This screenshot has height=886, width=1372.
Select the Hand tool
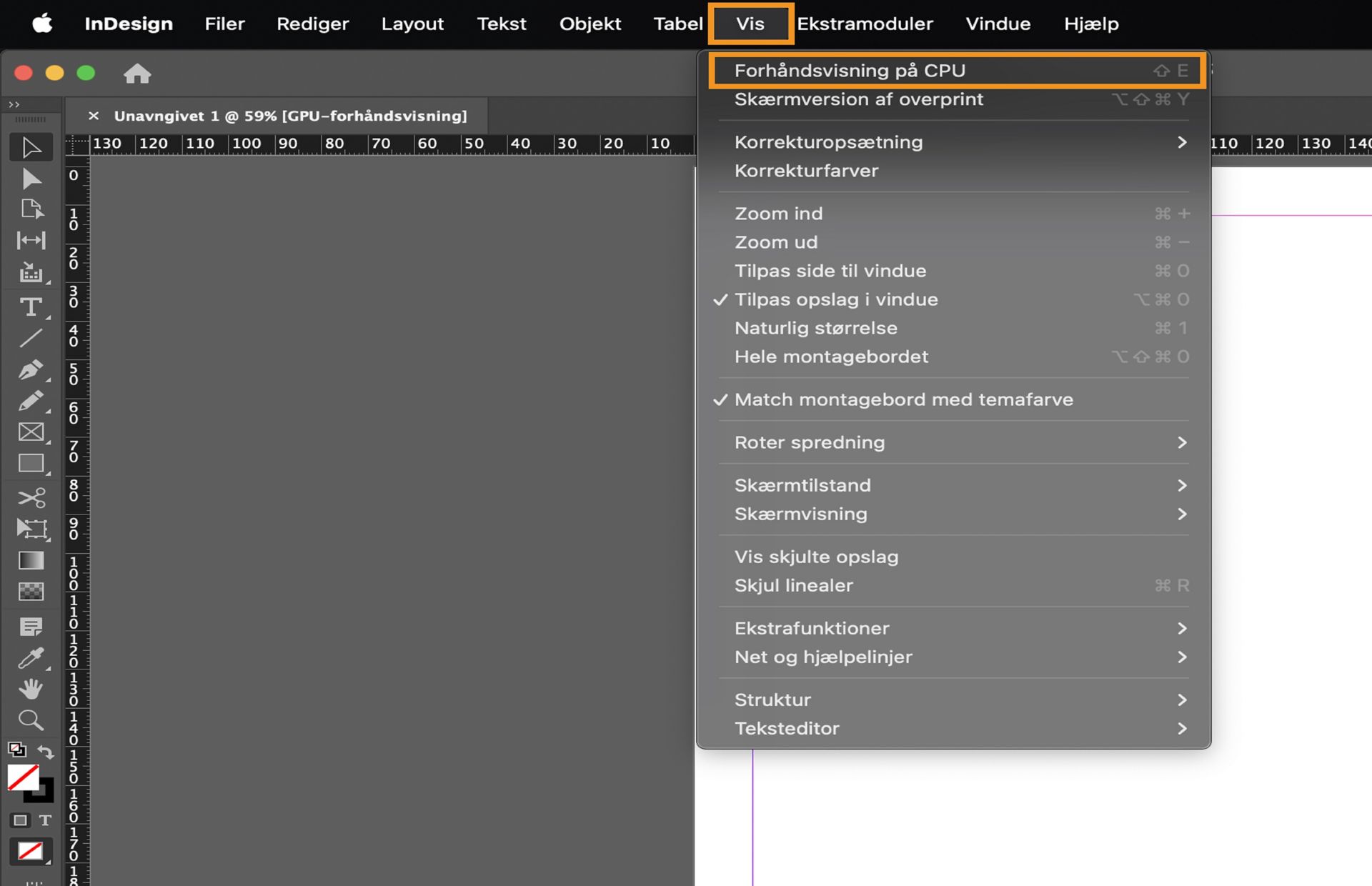30,689
